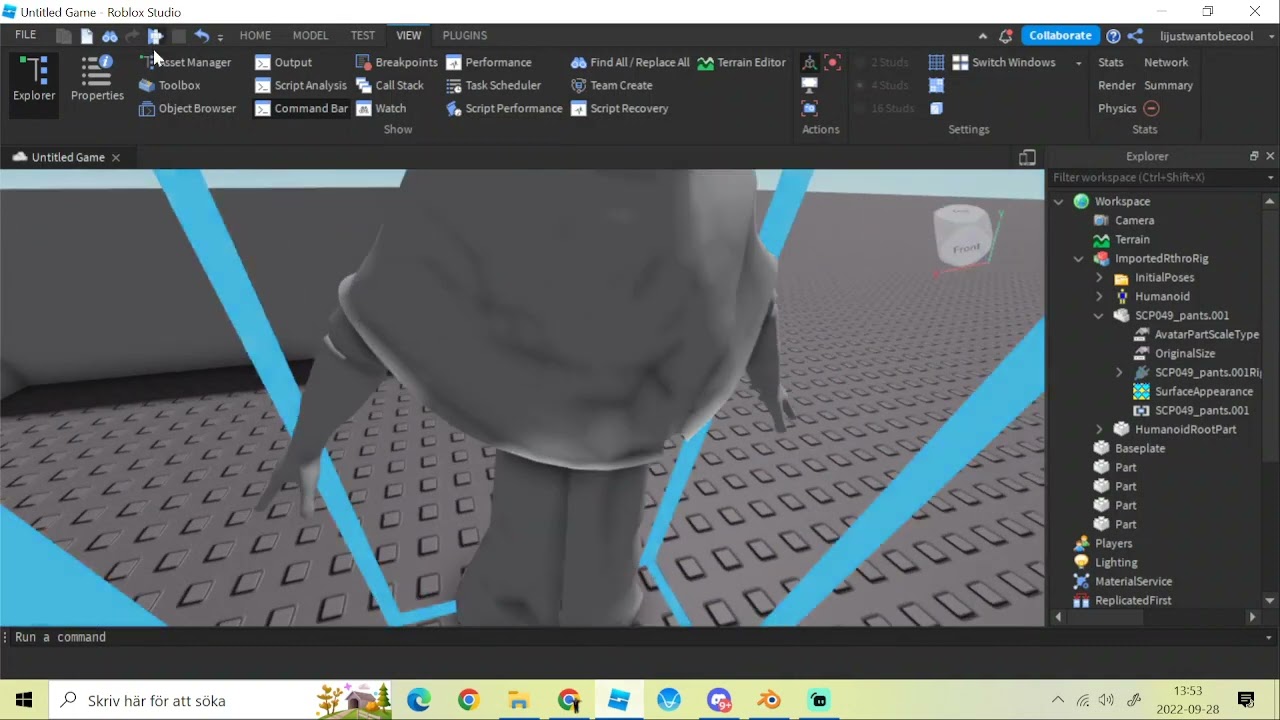The width and height of the screenshot is (1280, 720).
Task: Open the Asset Manager
Action: (x=186, y=62)
